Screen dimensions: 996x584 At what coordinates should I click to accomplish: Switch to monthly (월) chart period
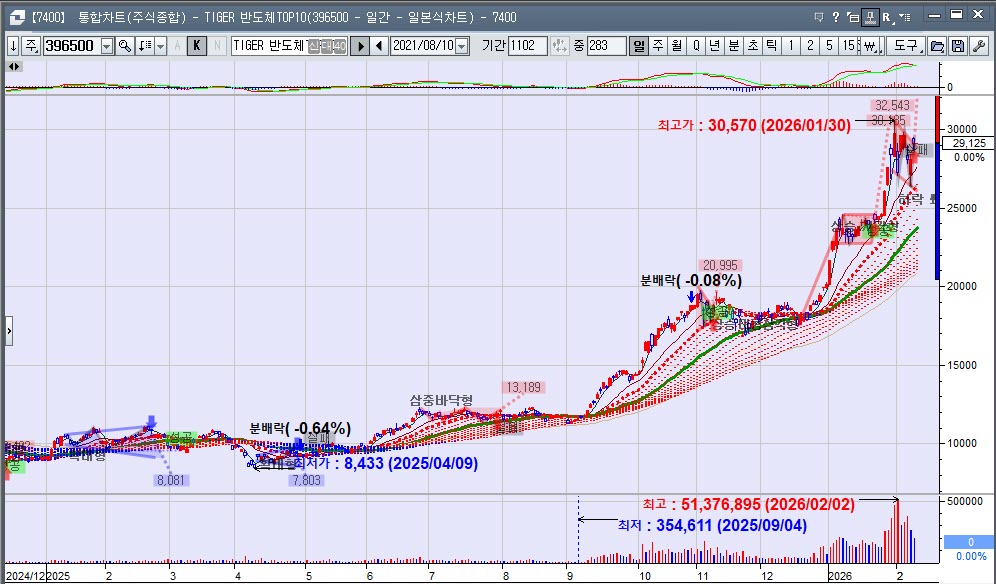click(677, 46)
